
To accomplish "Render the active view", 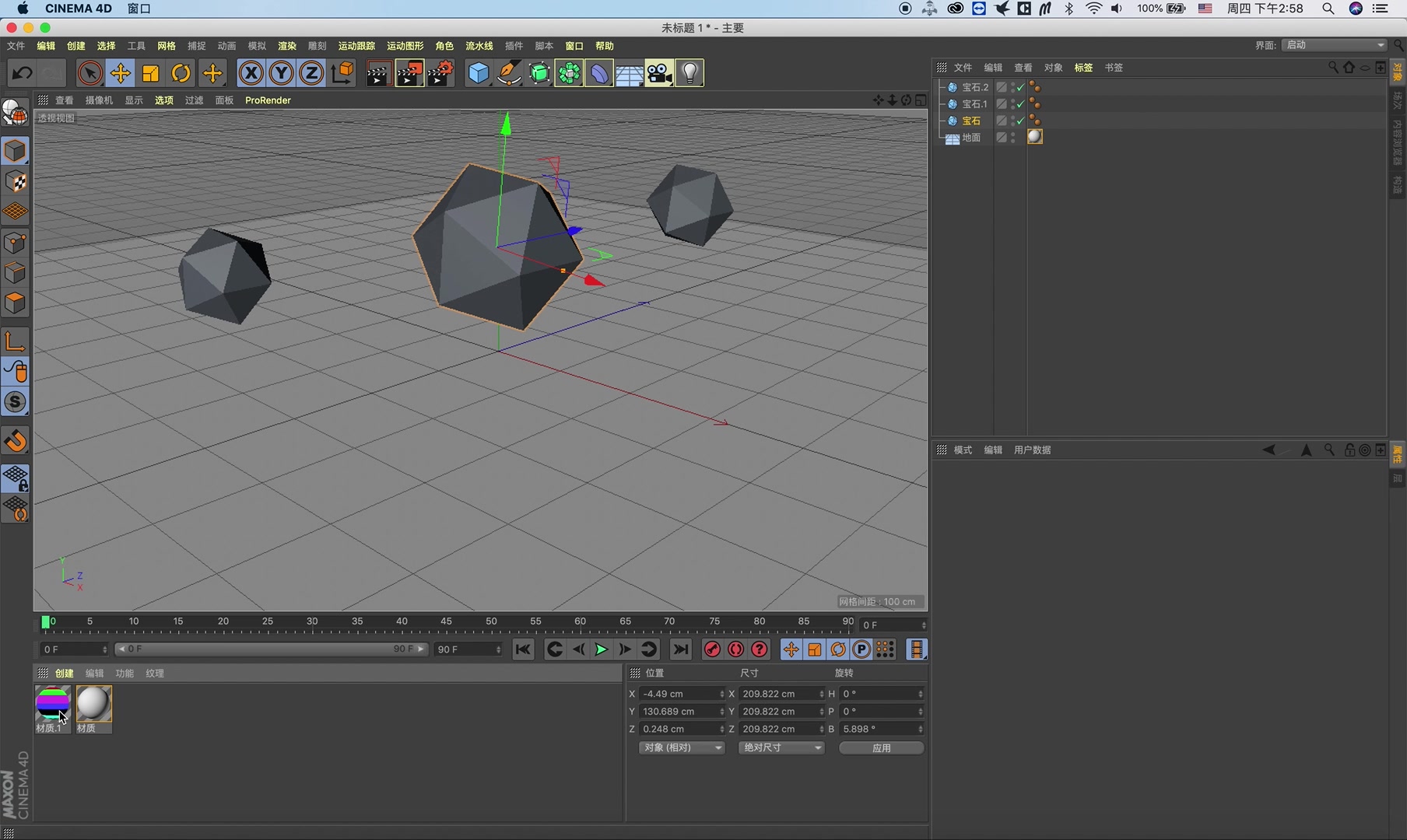I will (x=378, y=72).
